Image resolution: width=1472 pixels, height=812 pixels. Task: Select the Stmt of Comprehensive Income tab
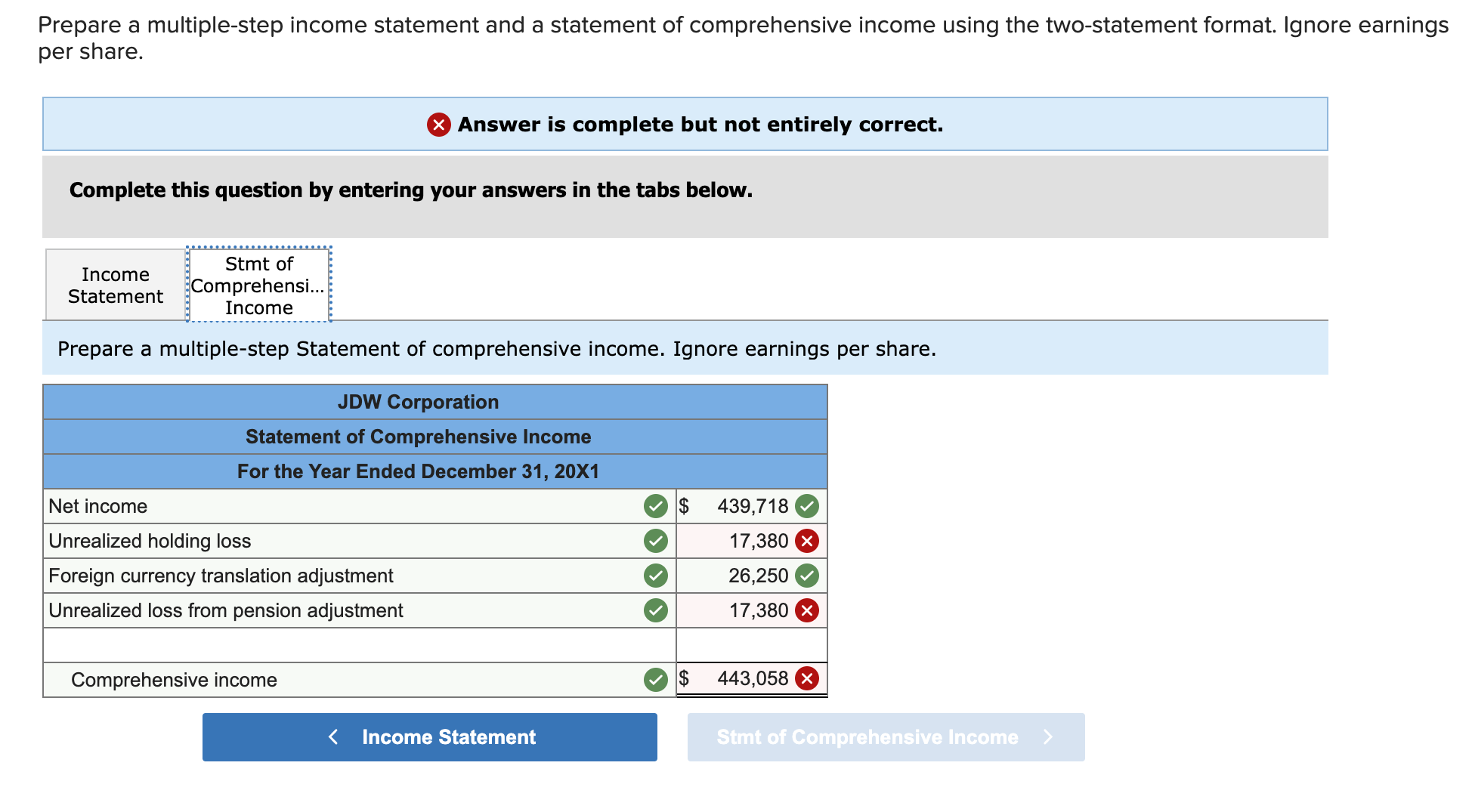tap(258, 285)
